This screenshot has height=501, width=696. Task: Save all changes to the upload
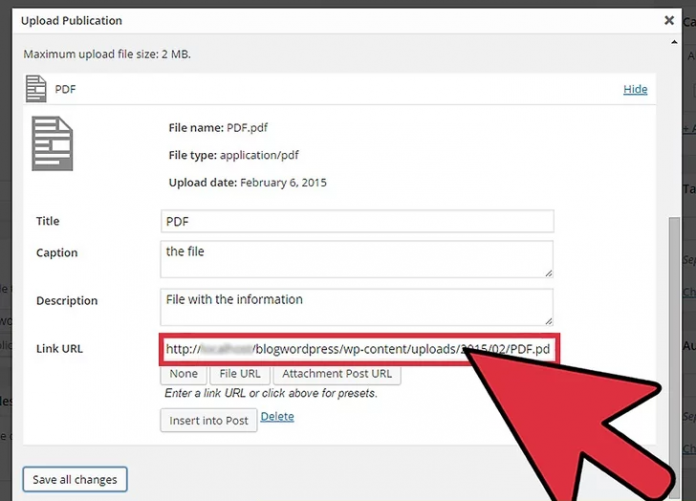coord(74,480)
